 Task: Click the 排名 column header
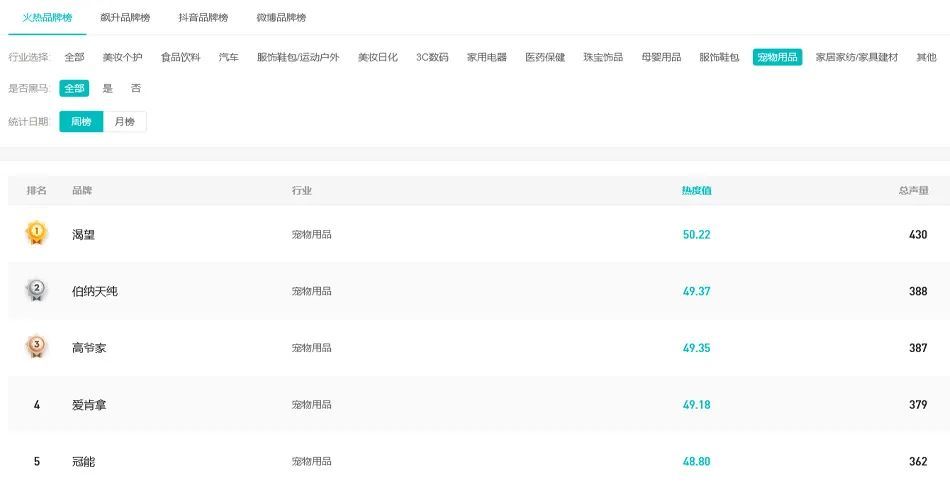click(x=36, y=190)
